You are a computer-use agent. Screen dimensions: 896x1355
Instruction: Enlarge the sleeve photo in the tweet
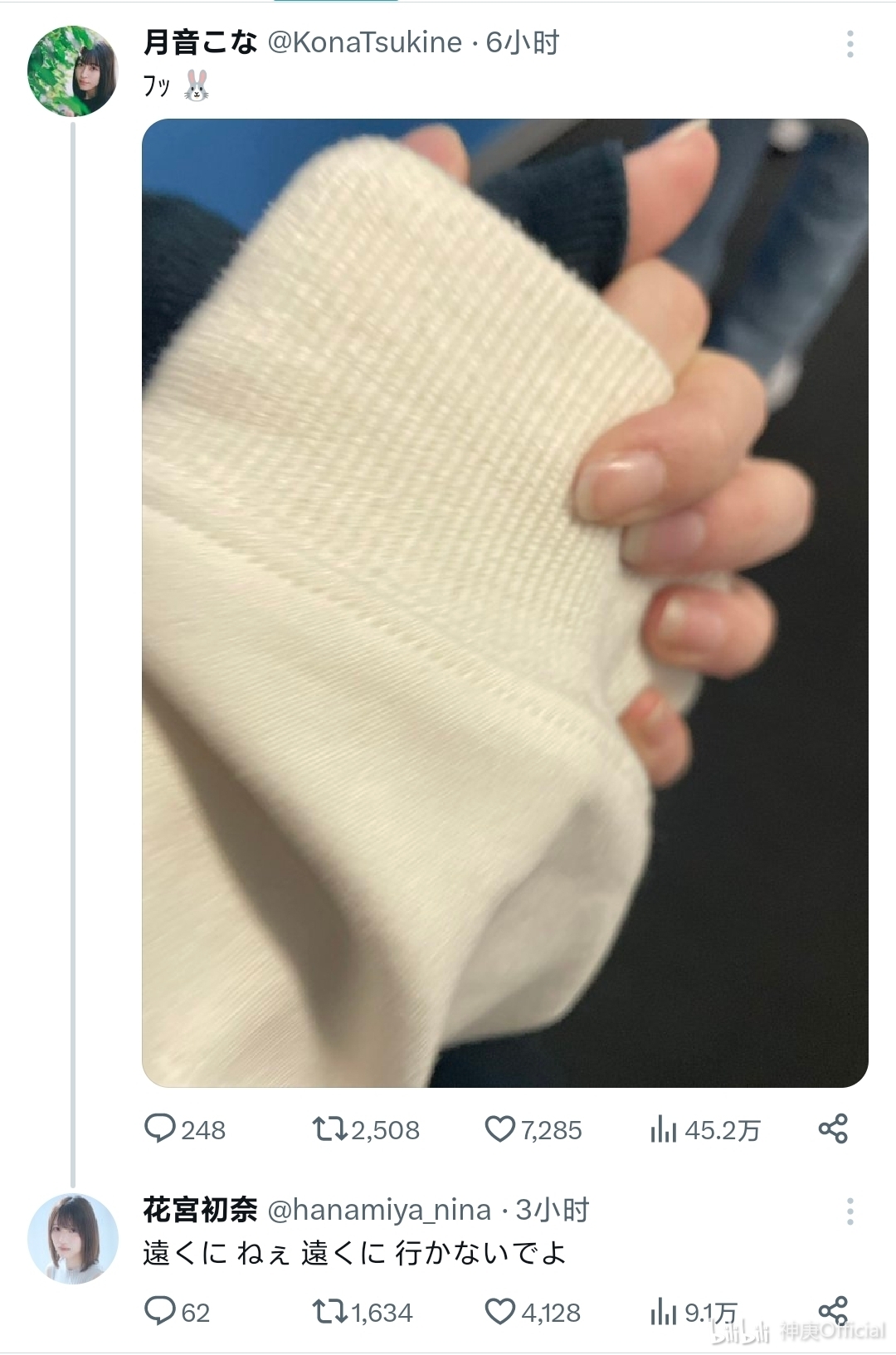coord(505,603)
